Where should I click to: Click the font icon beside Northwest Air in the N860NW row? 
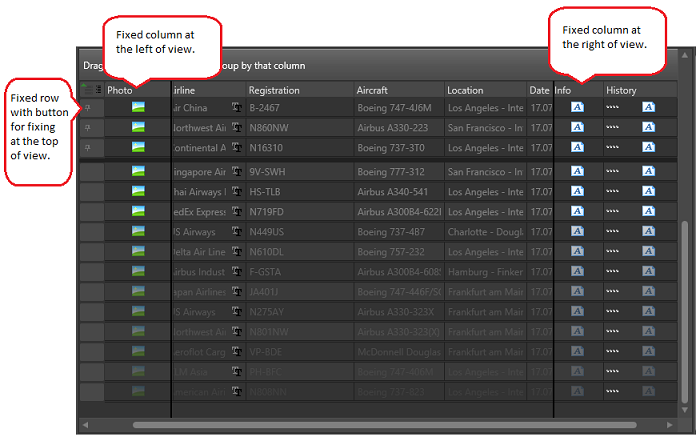coord(237,128)
